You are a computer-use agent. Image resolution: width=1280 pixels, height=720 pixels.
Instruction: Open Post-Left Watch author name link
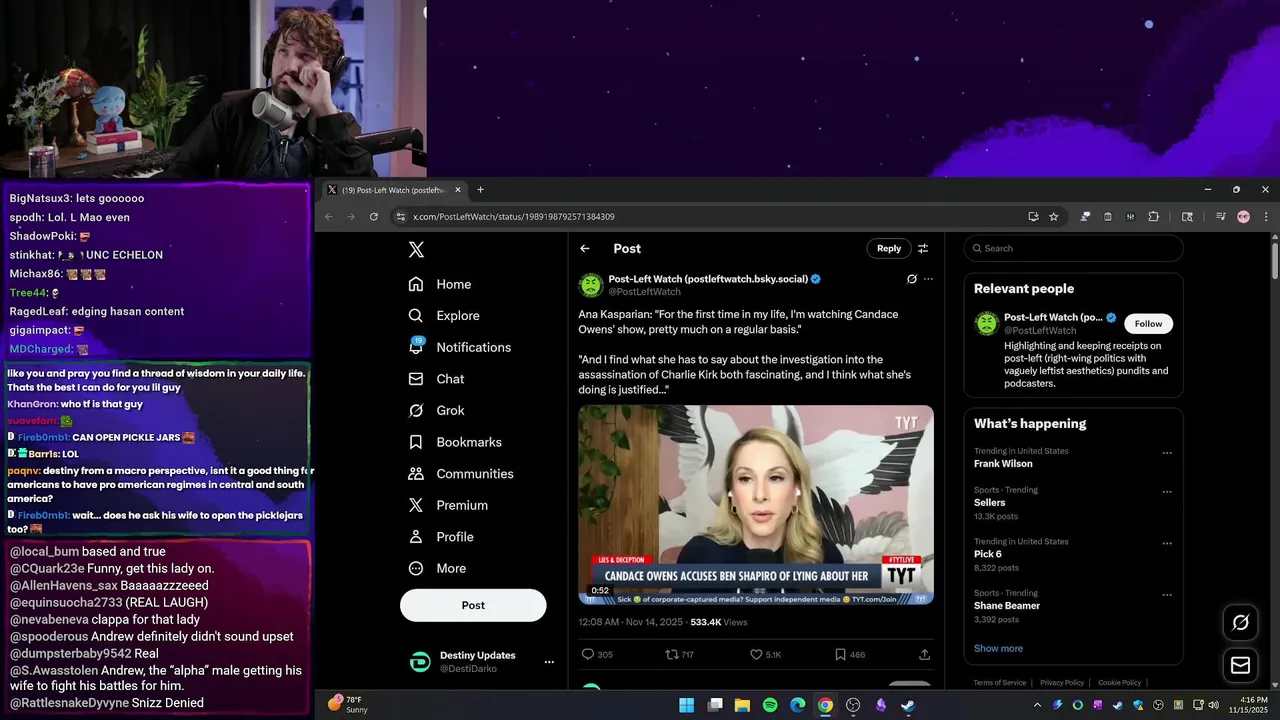(x=707, y=279)
